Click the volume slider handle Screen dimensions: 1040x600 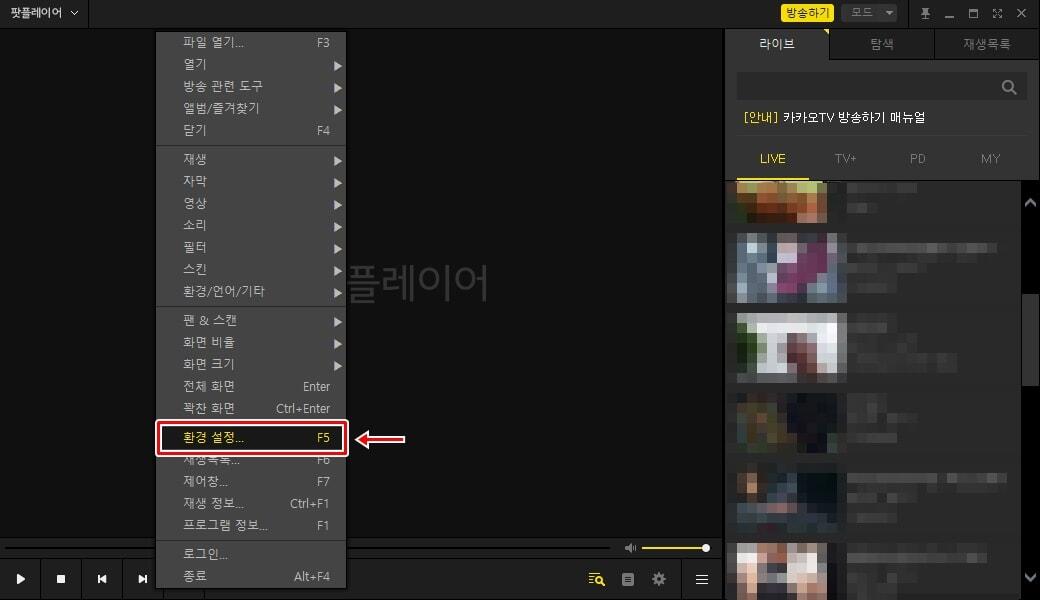pyautogui.click(x=706, y=548)
